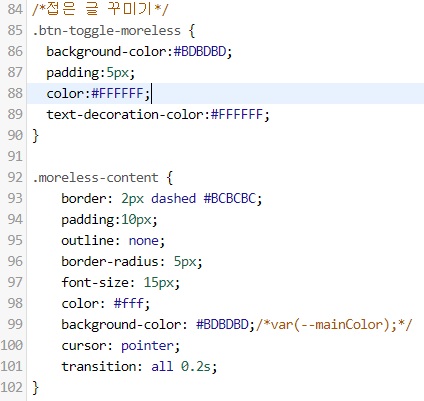Click the .moreless-content selector
The image size is (424, 401).
95,178
